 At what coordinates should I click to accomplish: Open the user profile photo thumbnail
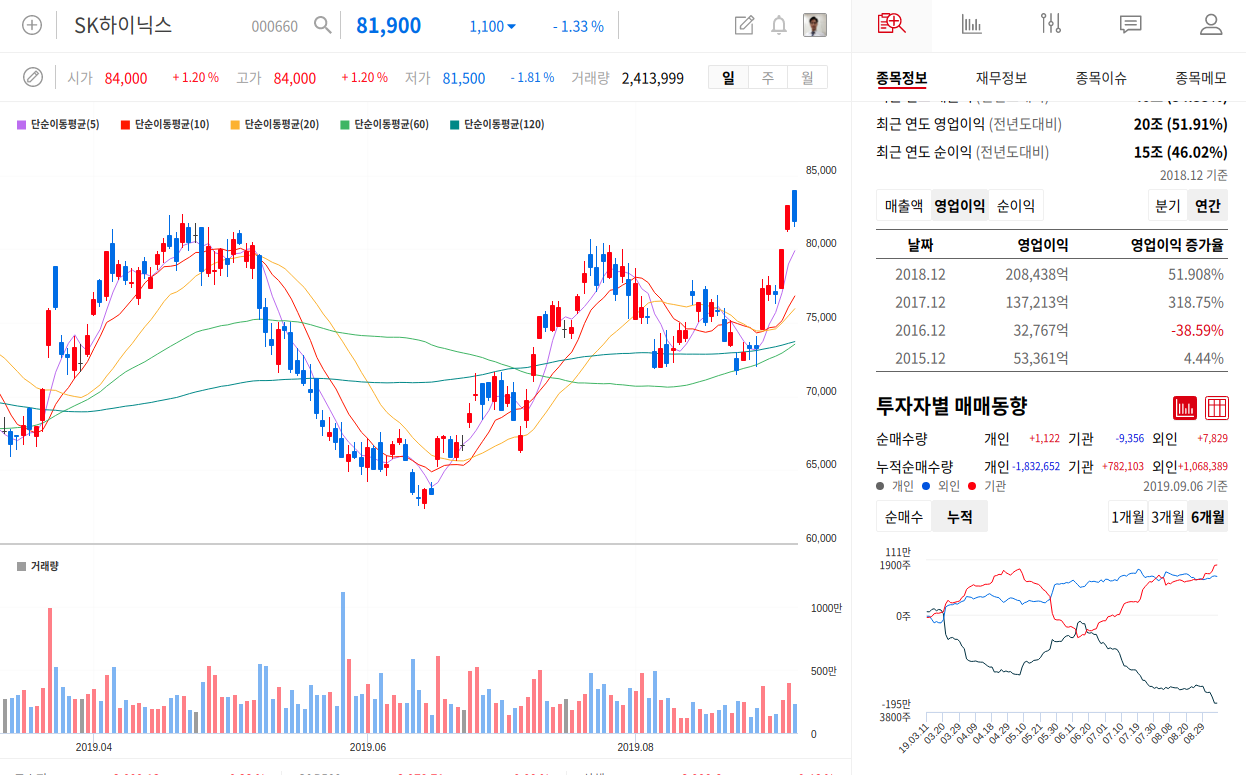815,26
